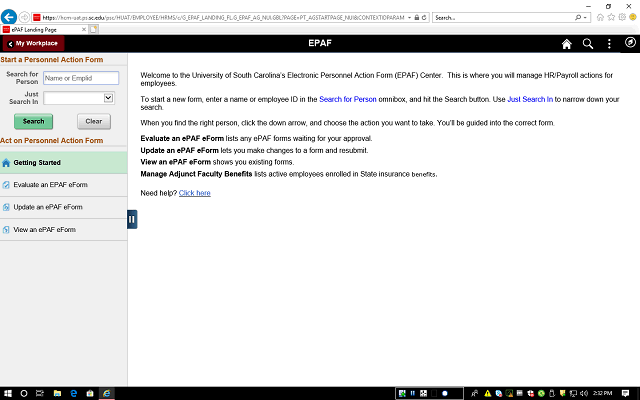Open Evaluate an EPAF eForm

64,185
